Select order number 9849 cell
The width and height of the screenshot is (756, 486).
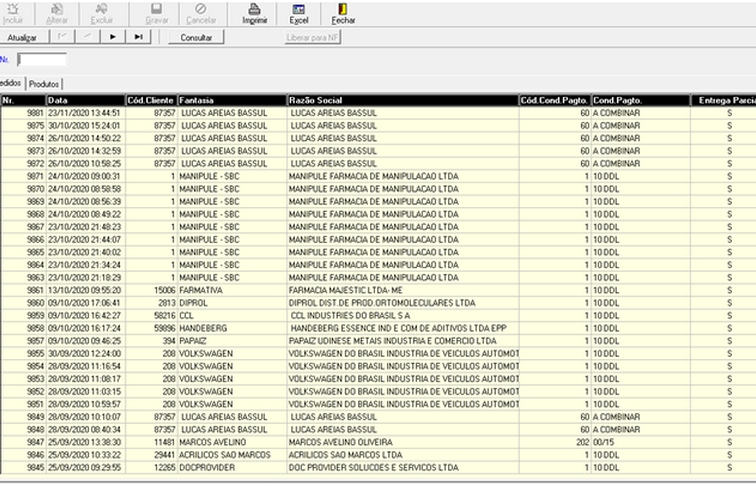[x=24, y=417]
